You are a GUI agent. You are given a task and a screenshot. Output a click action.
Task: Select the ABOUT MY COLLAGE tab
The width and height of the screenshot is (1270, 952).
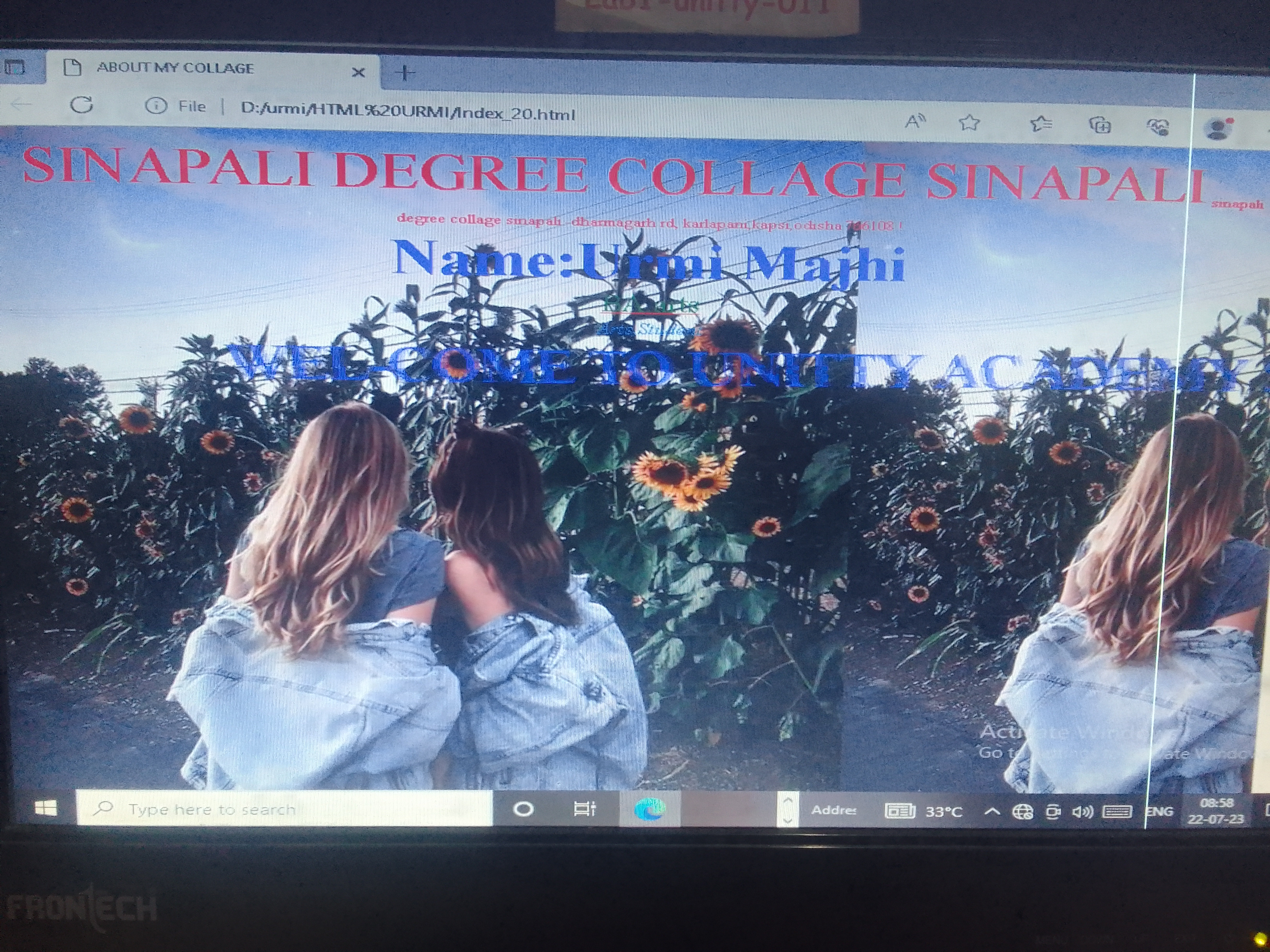click(x=175, y=68)
